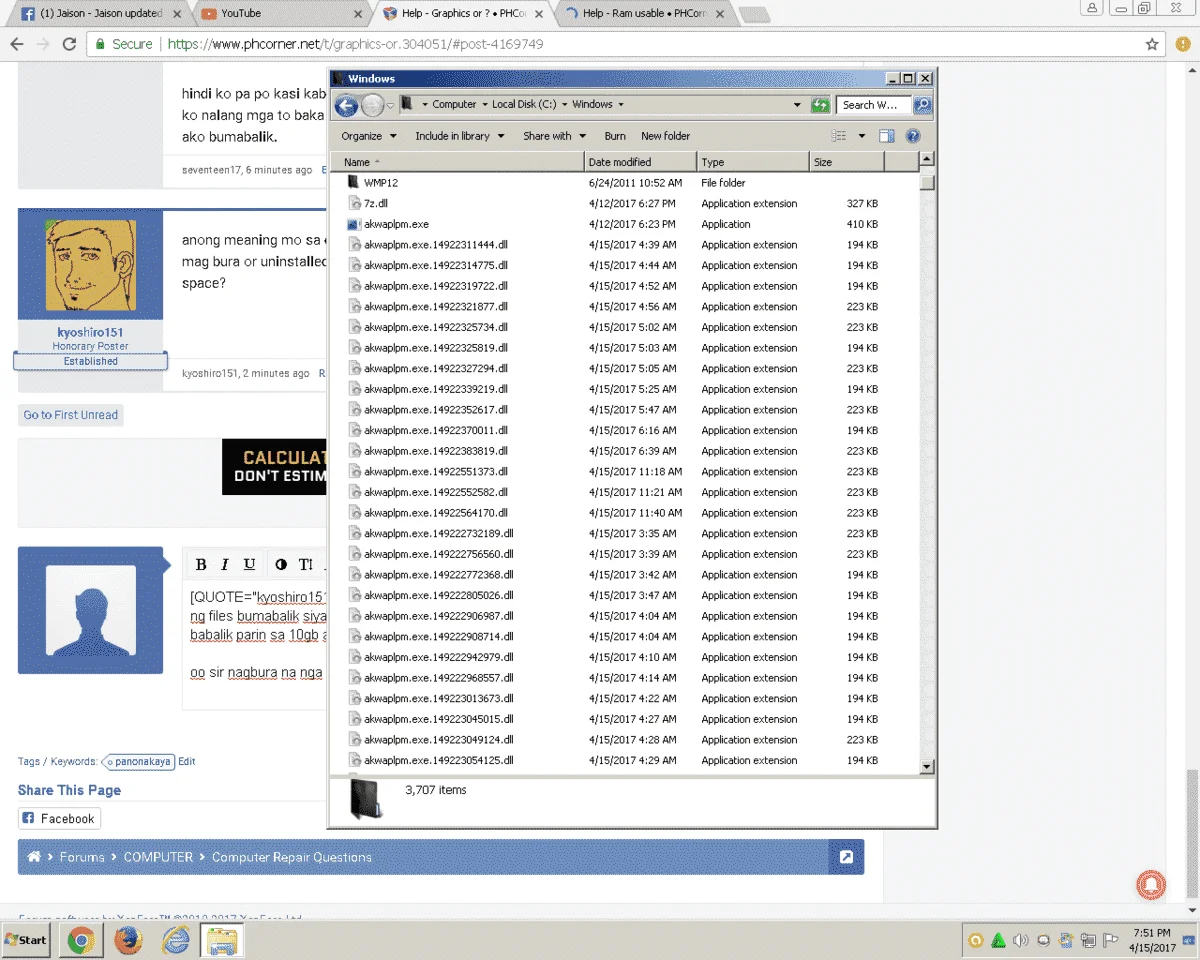Open the view options dropdown arrow
1200x960 pixels.
861,136
